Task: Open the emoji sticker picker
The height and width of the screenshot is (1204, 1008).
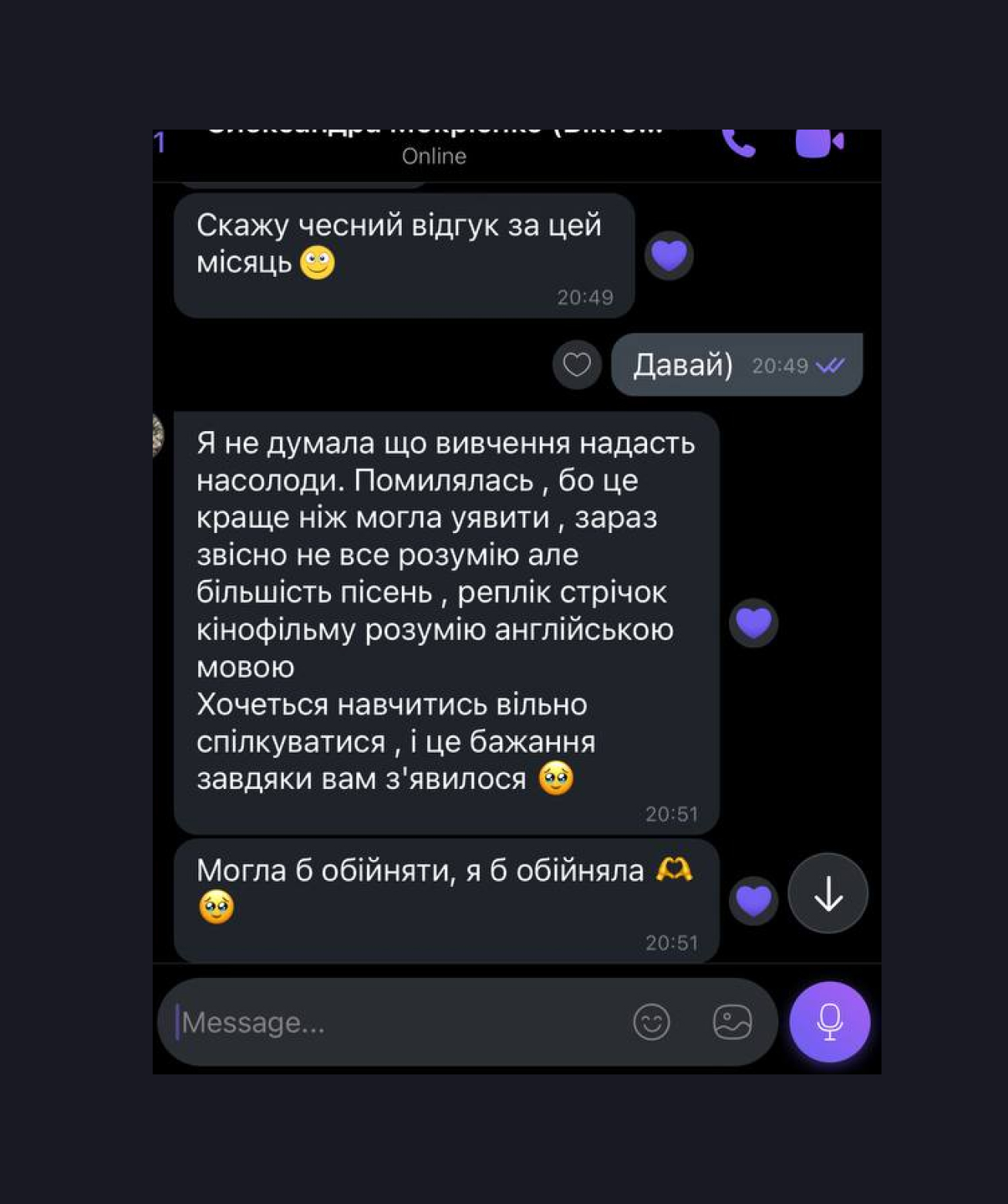Action: pos(652,1022)
